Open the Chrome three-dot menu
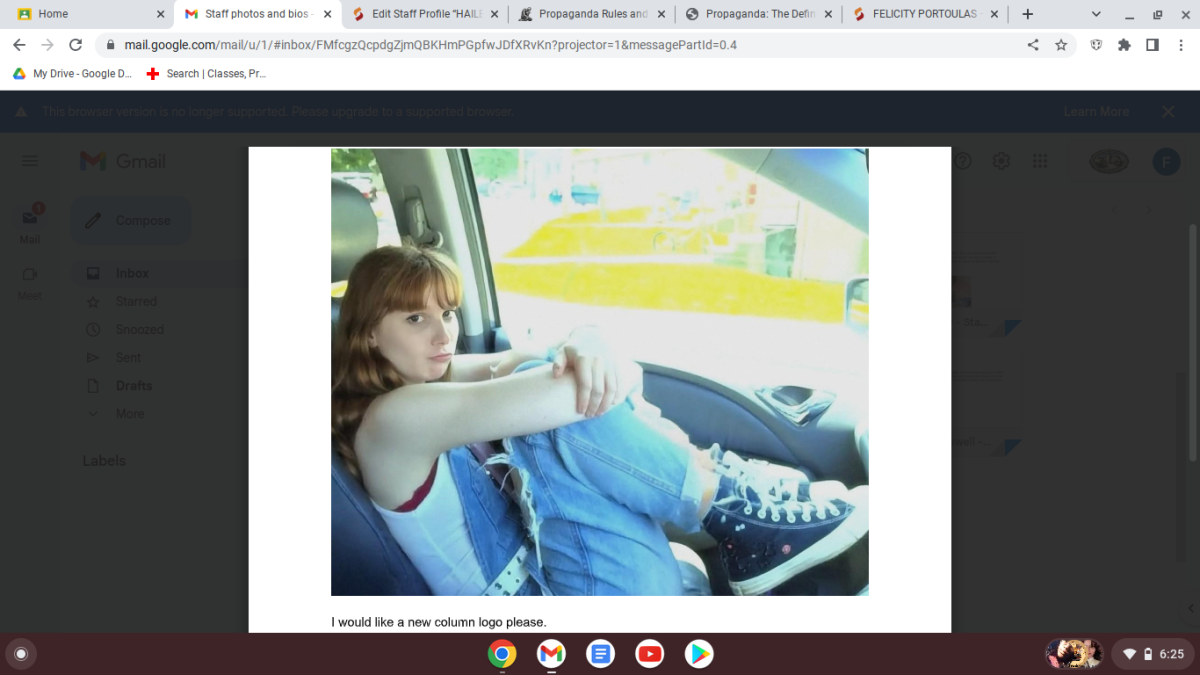Image resolution: width=1200 pixels, height=675 pixels. pyautogui.click(x=1180, y=45)
